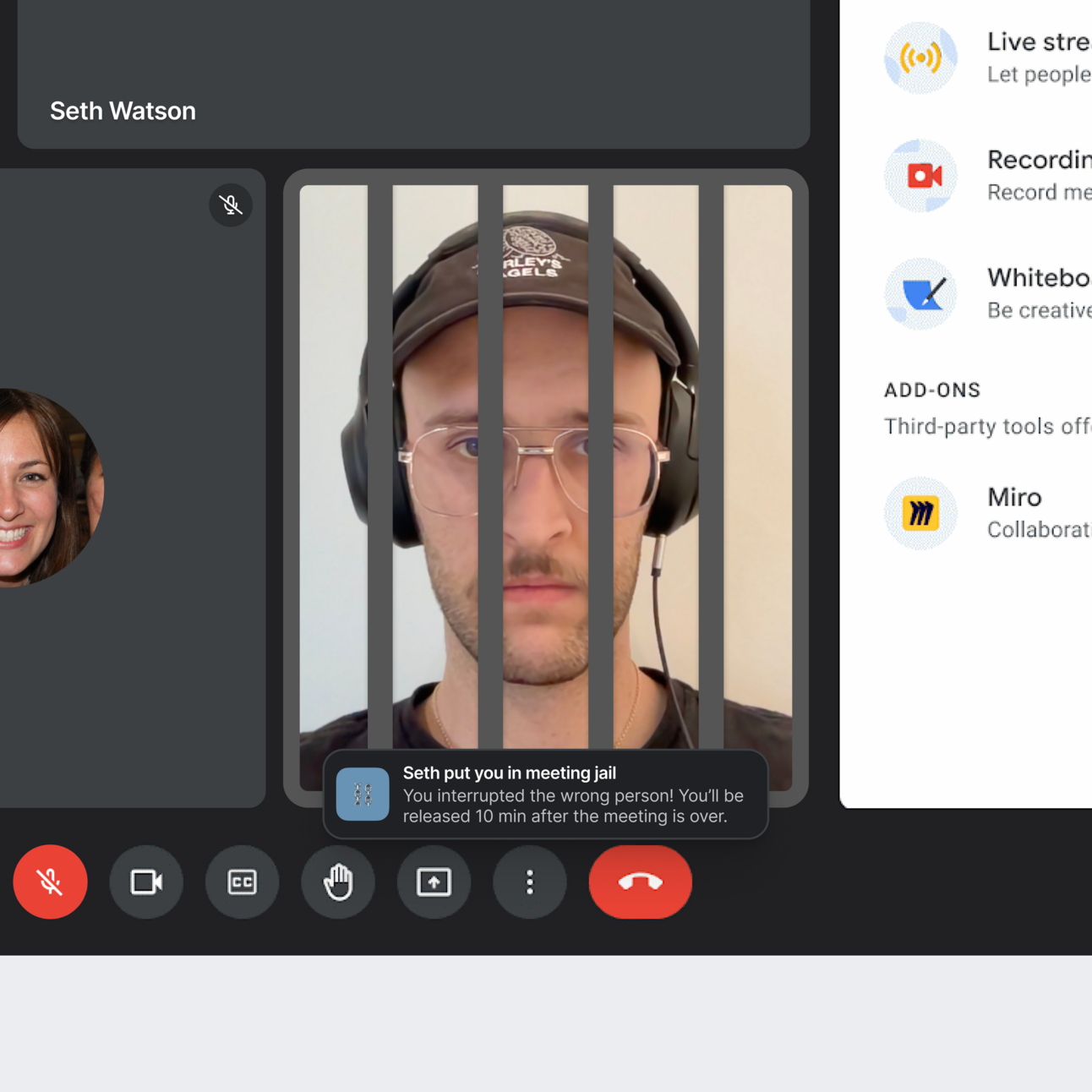Dismiss the meeting jail notification banner
This screenshot has width=1092, height=1092.
(x=545, y=794)
